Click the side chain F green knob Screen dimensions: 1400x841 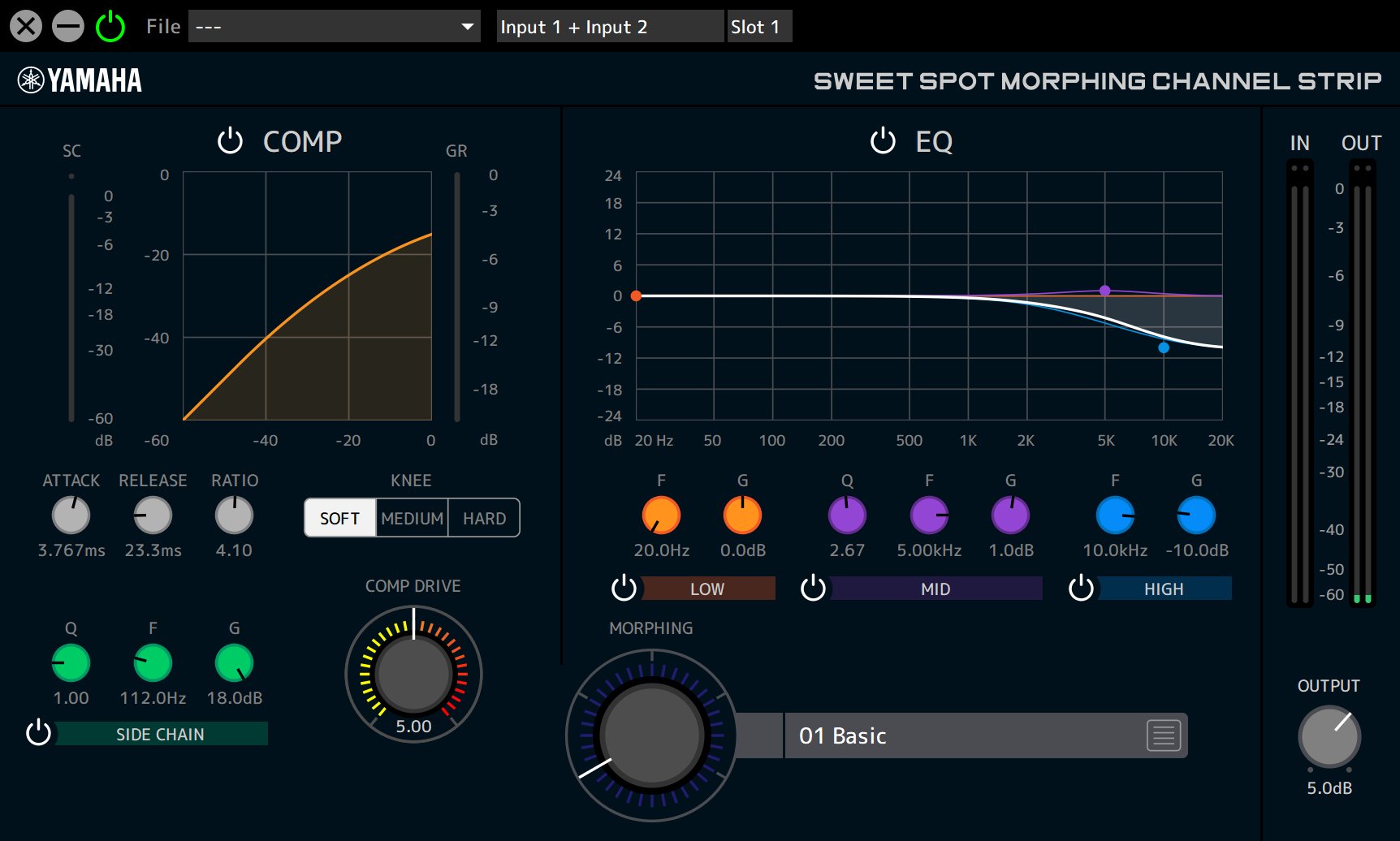point(153,663)
